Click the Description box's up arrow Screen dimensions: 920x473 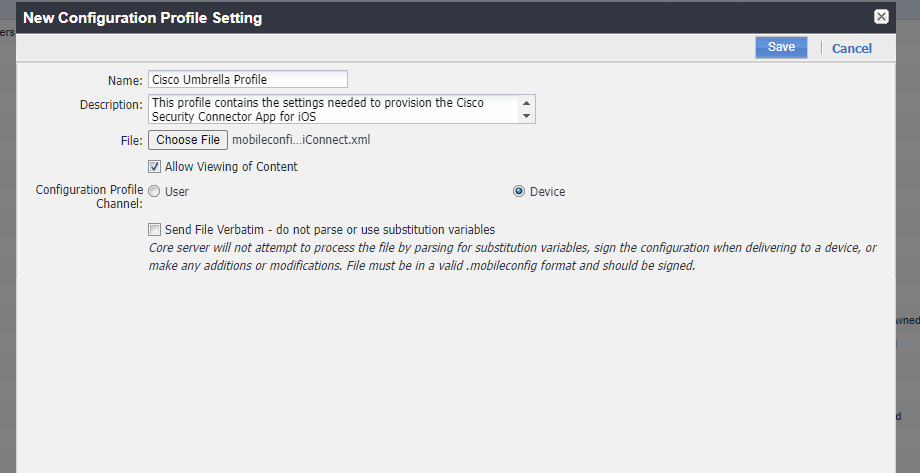[x=526, y=103]
